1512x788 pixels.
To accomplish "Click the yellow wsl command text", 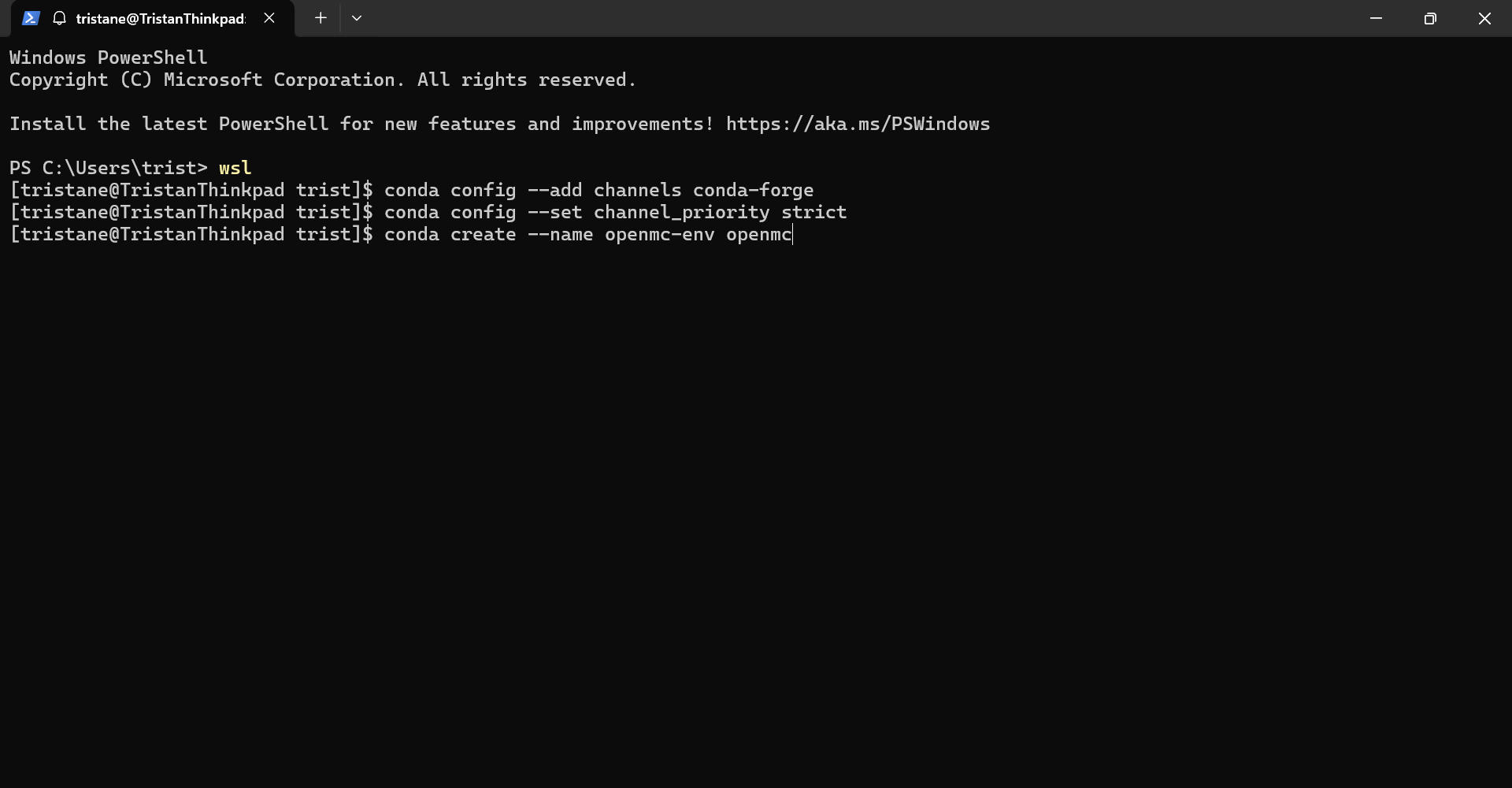I will (235, 168).
